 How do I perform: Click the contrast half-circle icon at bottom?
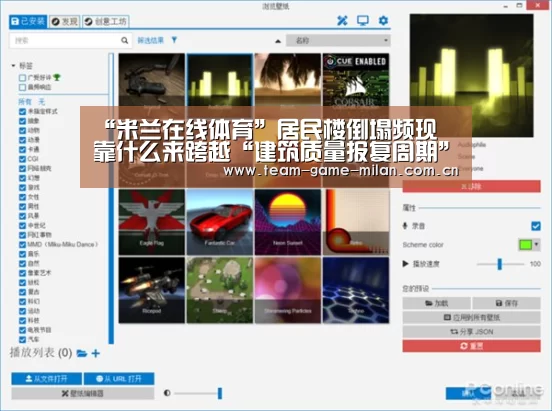pos(167,393)
